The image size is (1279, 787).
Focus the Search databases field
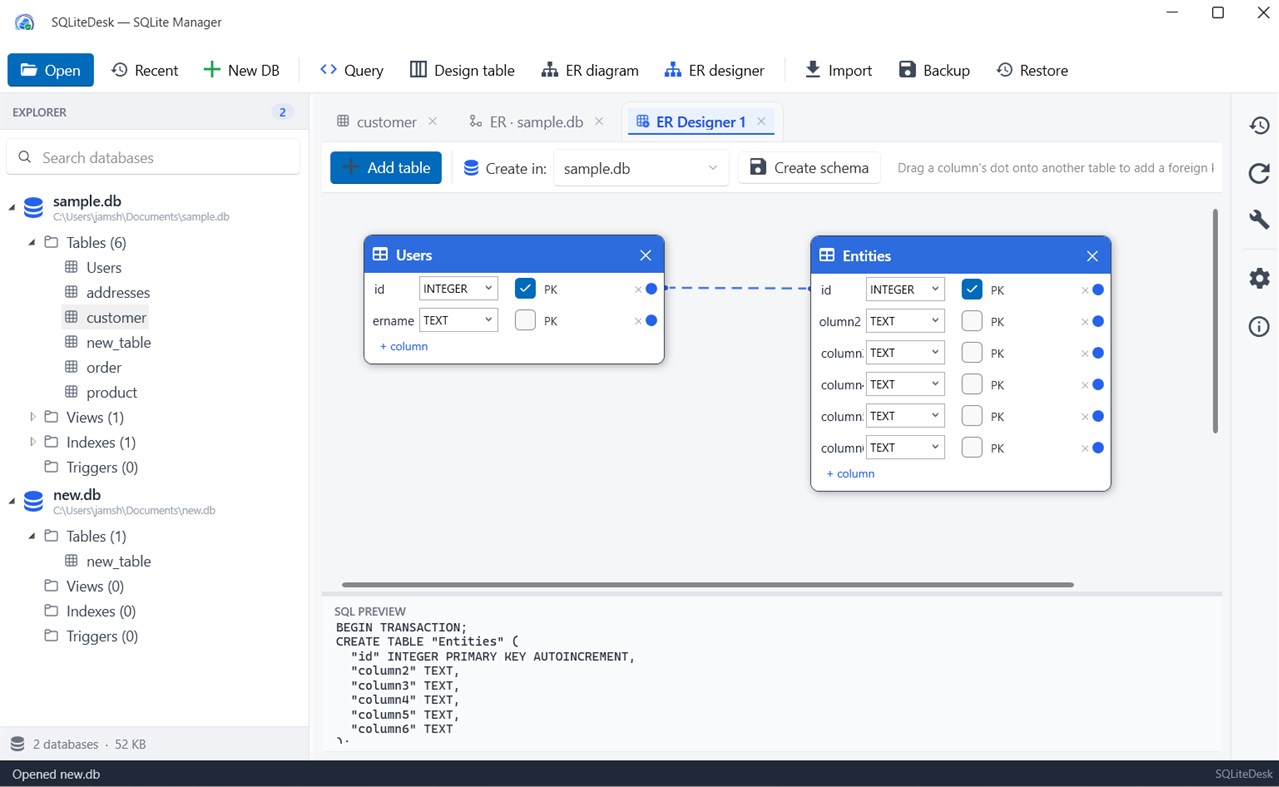click(x=154, y=157)
